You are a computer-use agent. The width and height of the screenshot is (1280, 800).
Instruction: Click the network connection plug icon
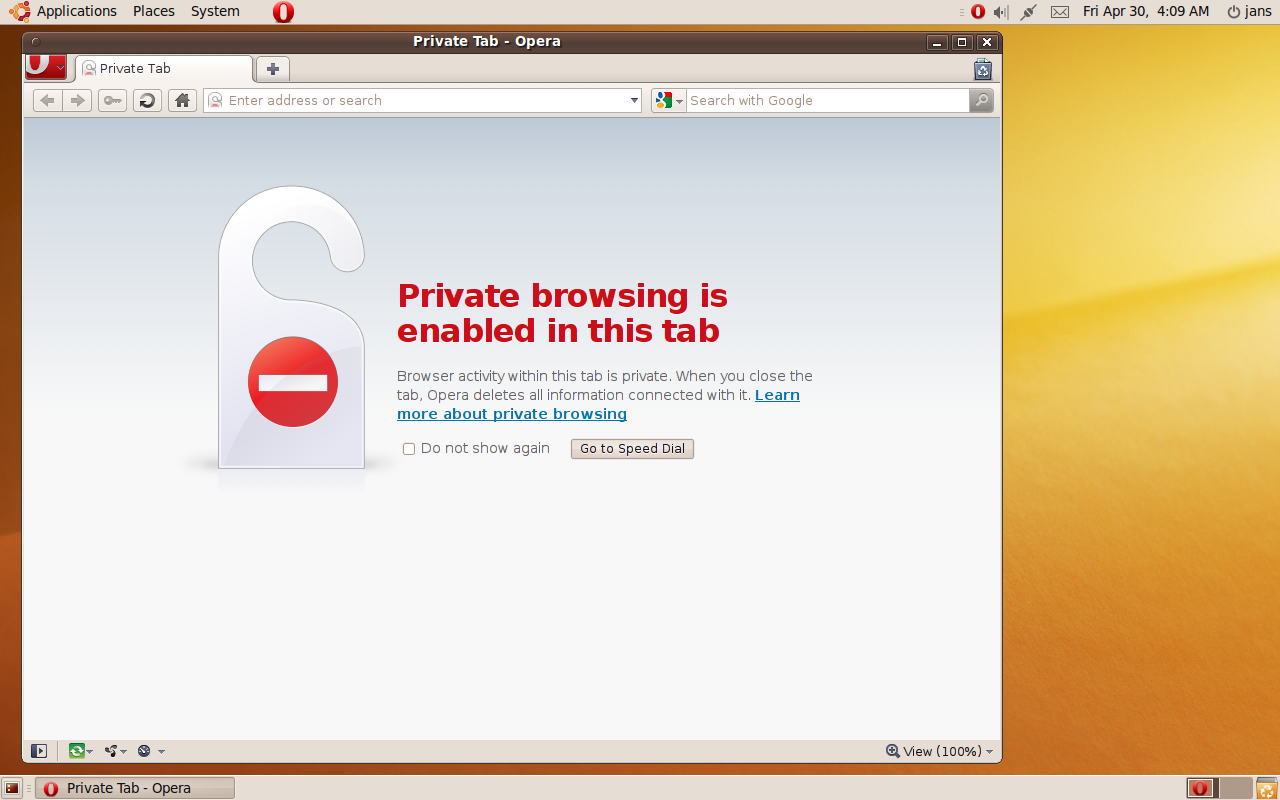(x=1028, y=12)
